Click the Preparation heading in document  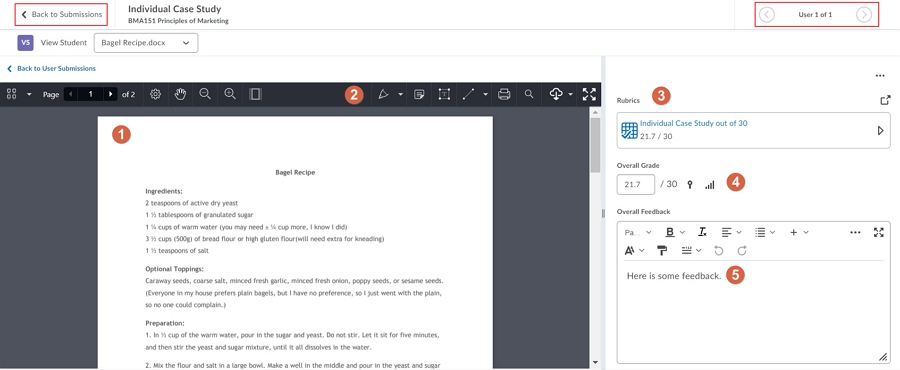[x=165, y=324]
